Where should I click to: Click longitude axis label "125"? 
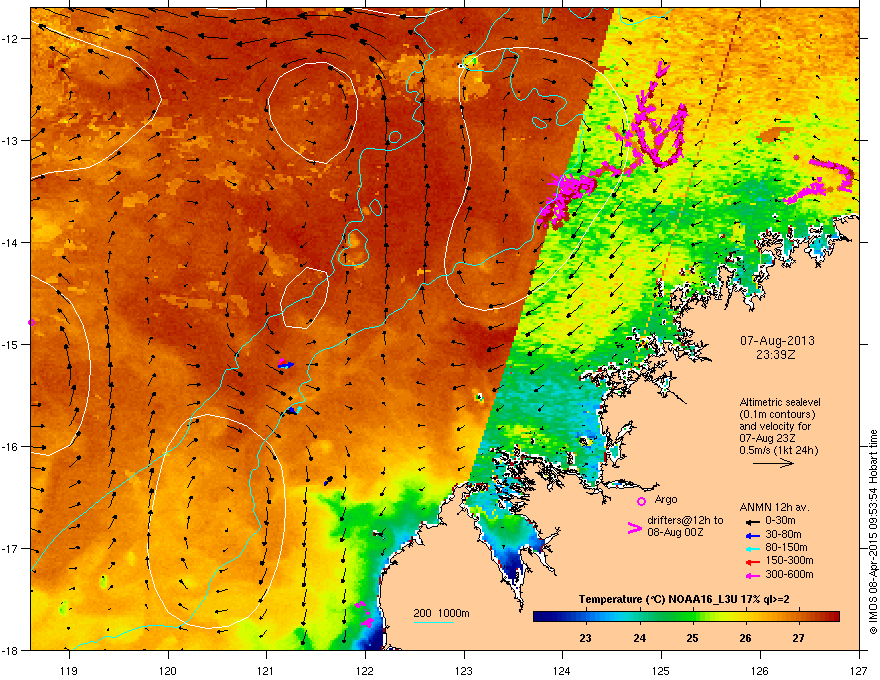(x=661, y=671)
